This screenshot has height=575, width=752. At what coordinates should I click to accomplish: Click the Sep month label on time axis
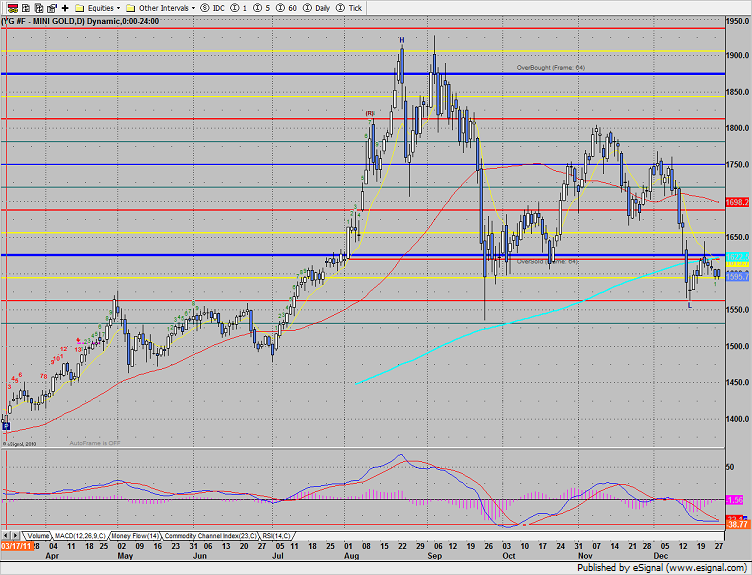pos(434,556)
